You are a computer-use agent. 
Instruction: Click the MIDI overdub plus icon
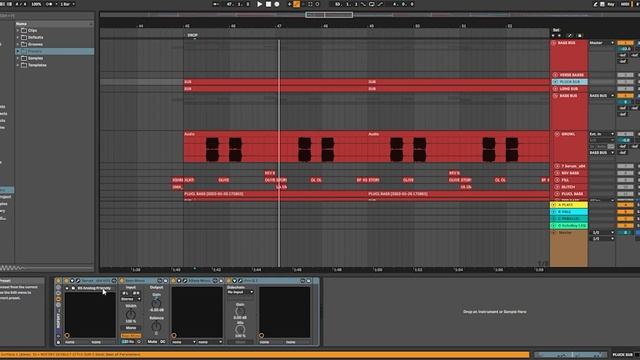pyautogui.click(x=289, y=4)
